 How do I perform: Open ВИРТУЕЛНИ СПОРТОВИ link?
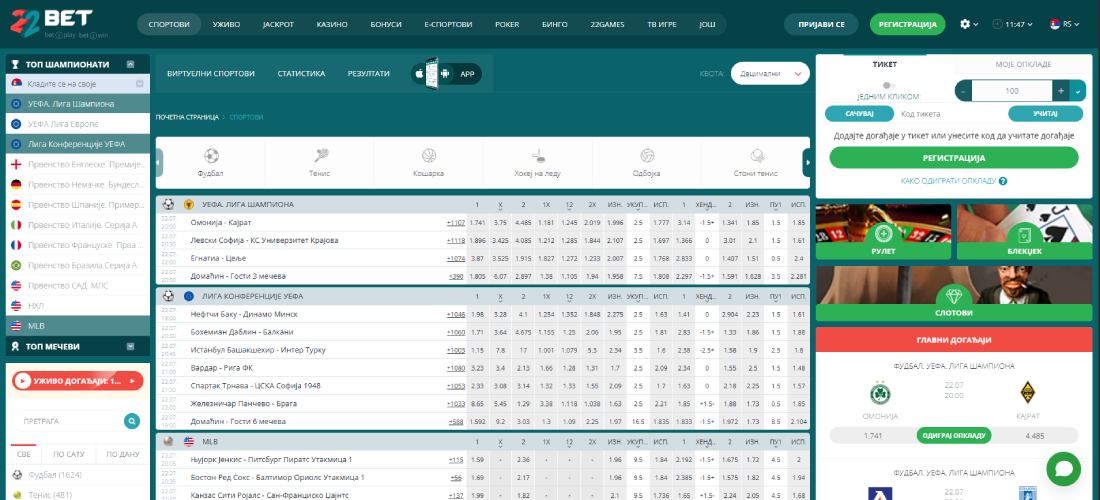210,74
